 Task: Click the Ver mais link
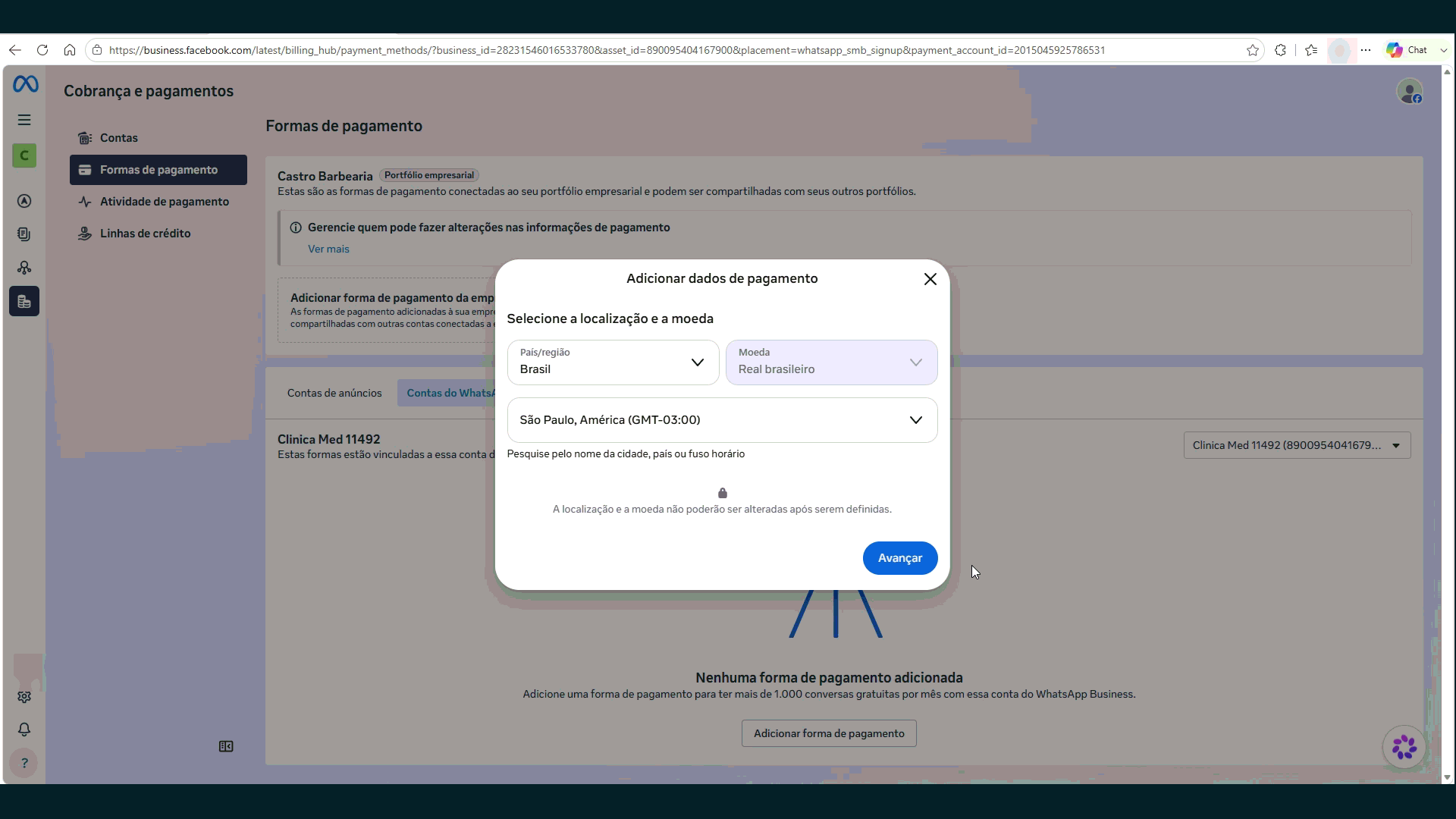pyautogui.click(x=328, y=249)
